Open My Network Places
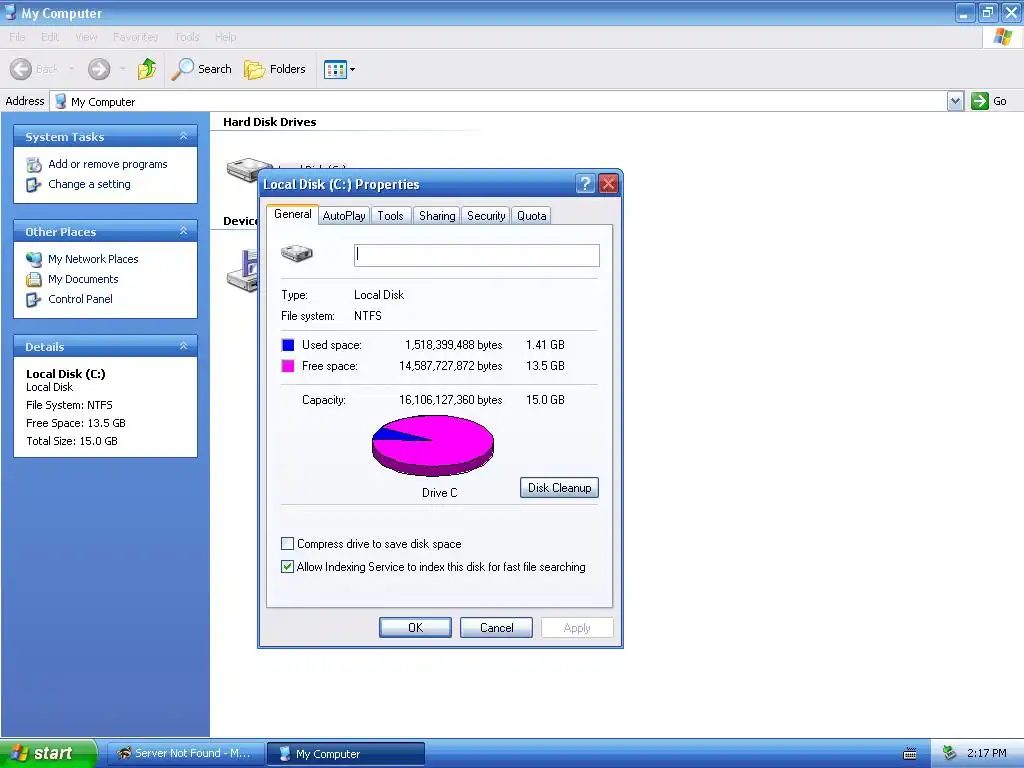This screenshot has height=768, width=1024. 93,259
